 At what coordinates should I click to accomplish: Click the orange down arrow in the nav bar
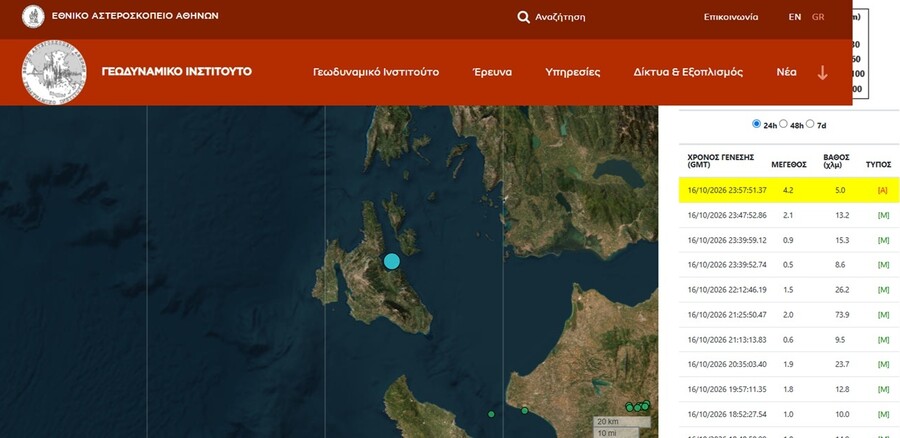point(822,73)
